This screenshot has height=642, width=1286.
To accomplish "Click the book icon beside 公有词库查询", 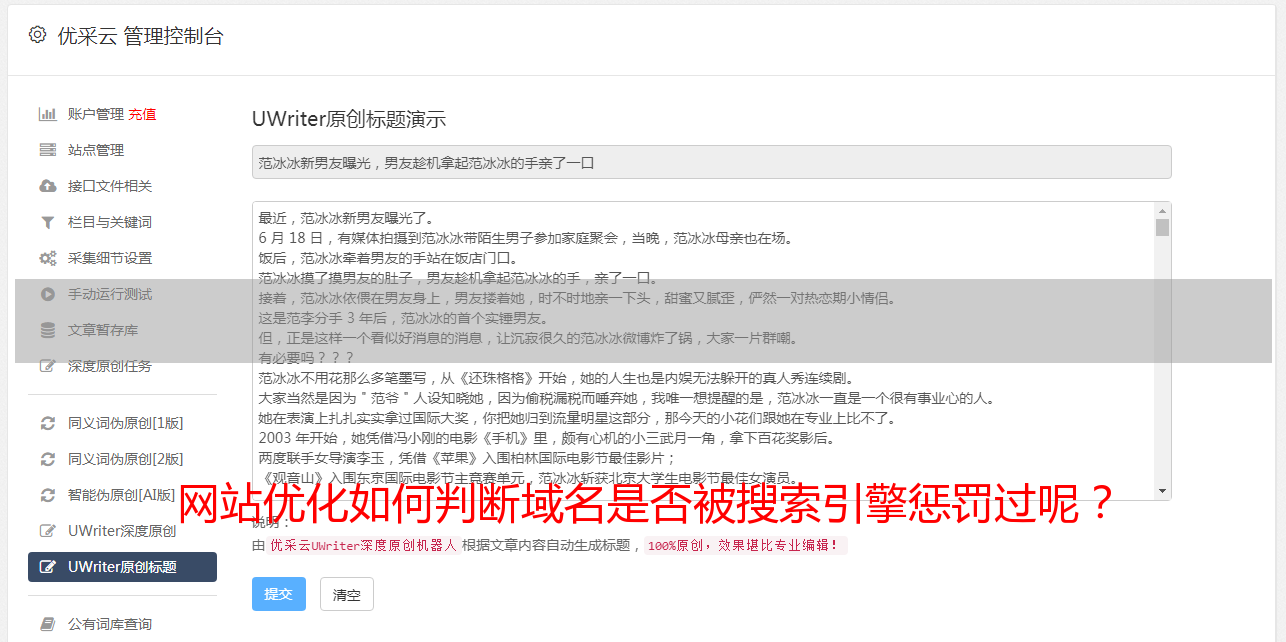I will (47, 624).
